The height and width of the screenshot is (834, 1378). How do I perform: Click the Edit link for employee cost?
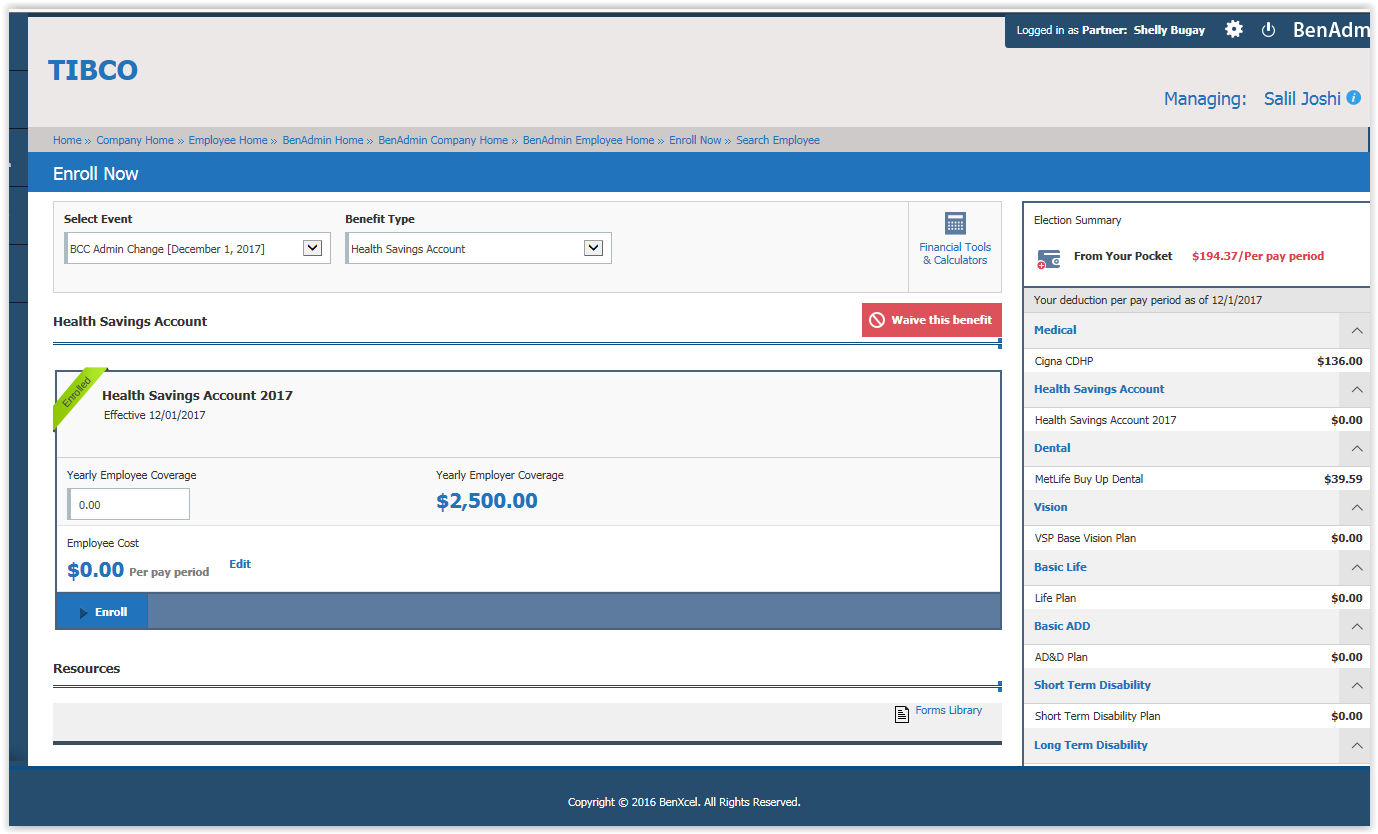click(x=240, y=564)
